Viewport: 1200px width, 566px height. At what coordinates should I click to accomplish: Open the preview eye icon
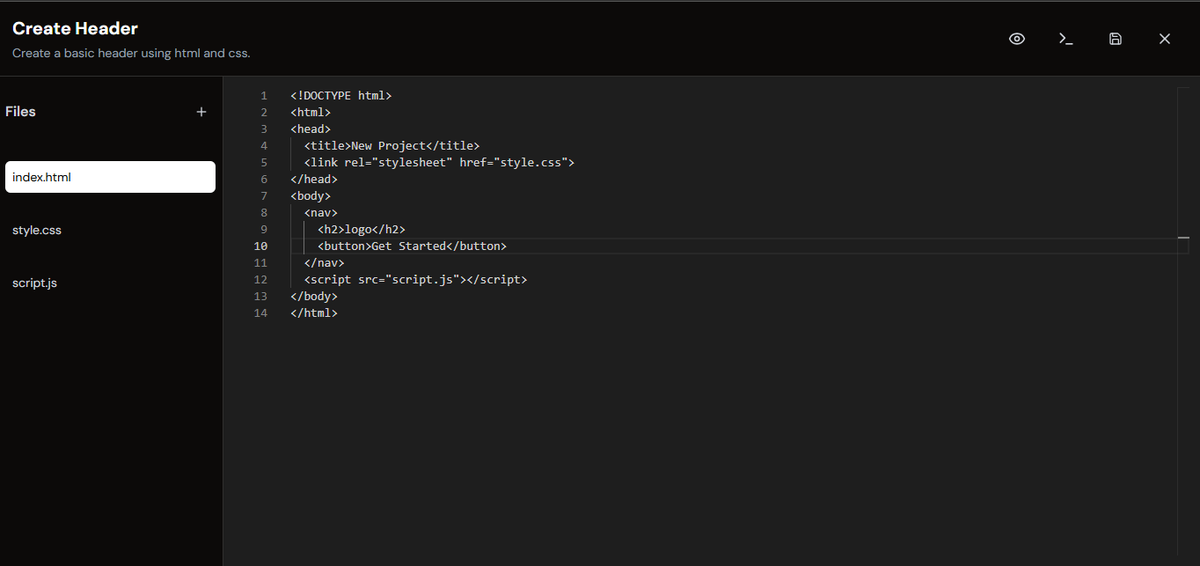point(1017,39)
